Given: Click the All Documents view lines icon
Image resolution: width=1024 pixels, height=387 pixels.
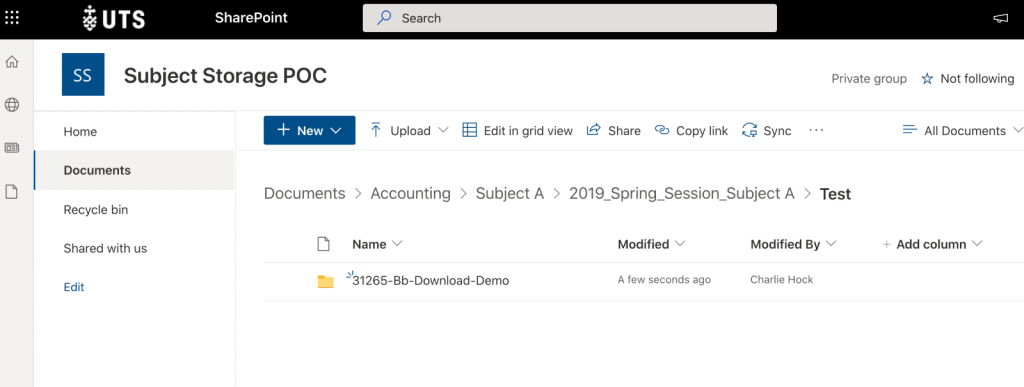Looking at the screenshot, I should coord(909,130).
